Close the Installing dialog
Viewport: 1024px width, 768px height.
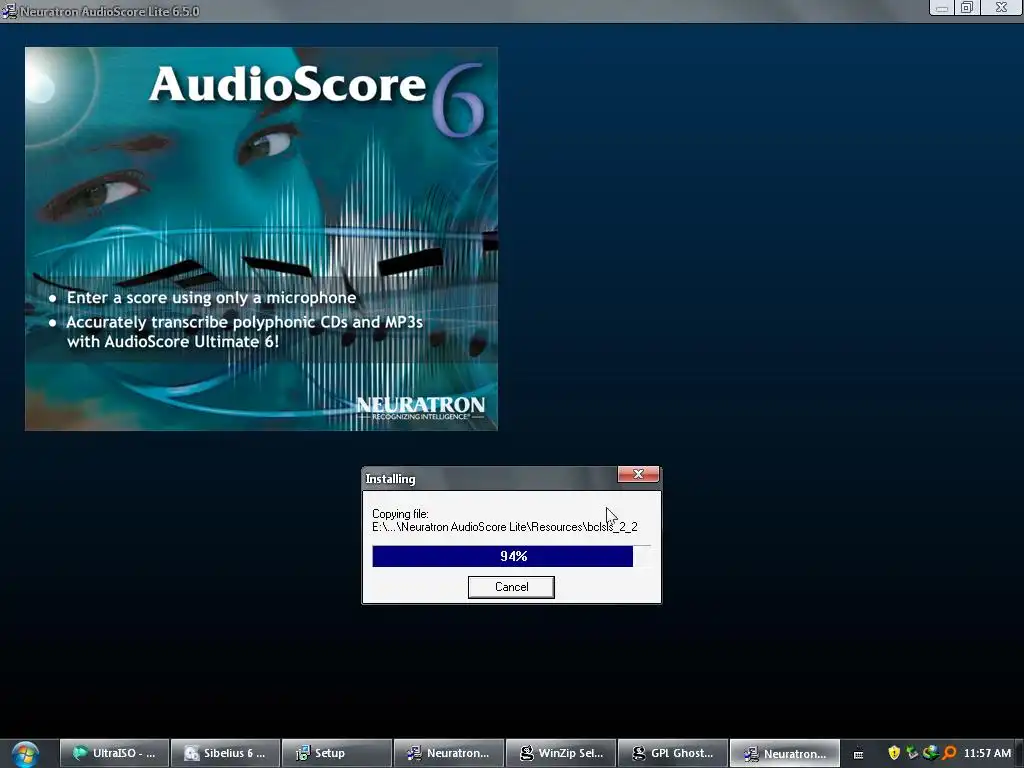click(638, 474)
